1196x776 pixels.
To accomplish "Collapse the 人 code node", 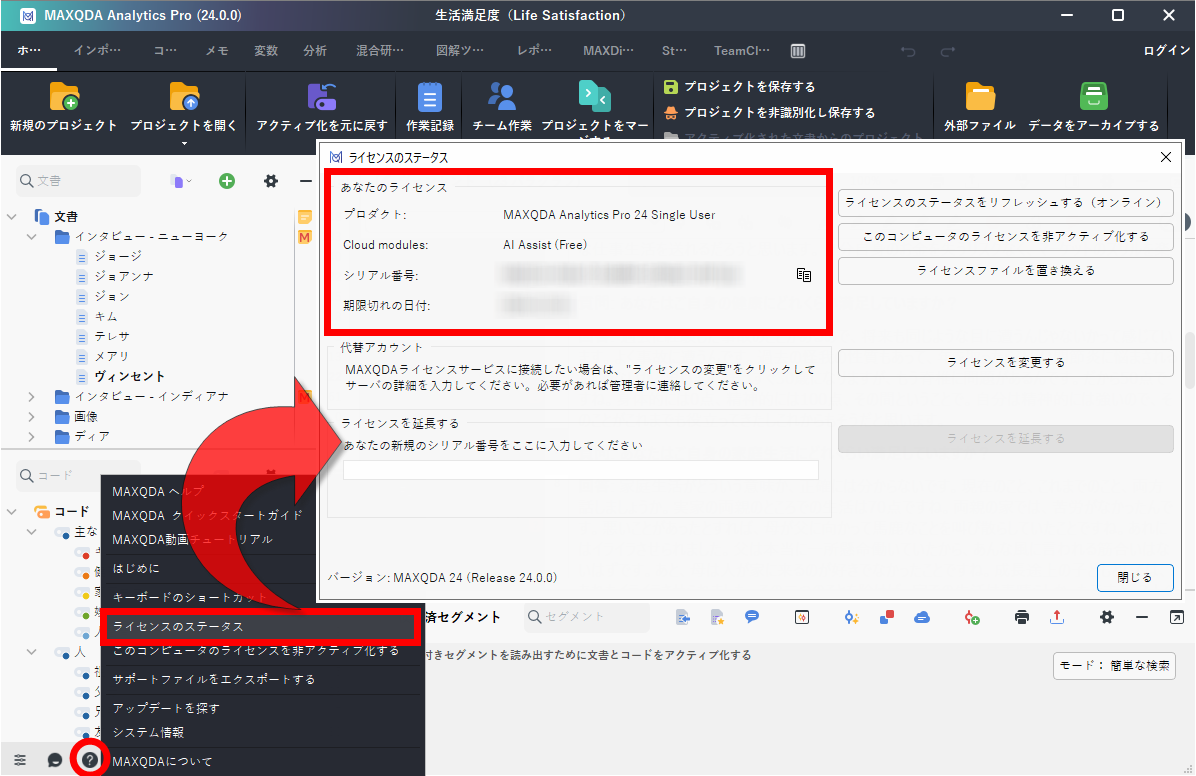I will click(x=31, y=652).
